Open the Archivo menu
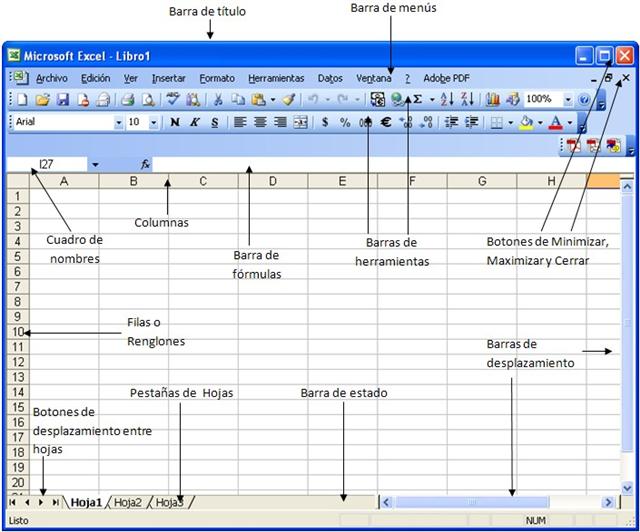 (52, 78)
